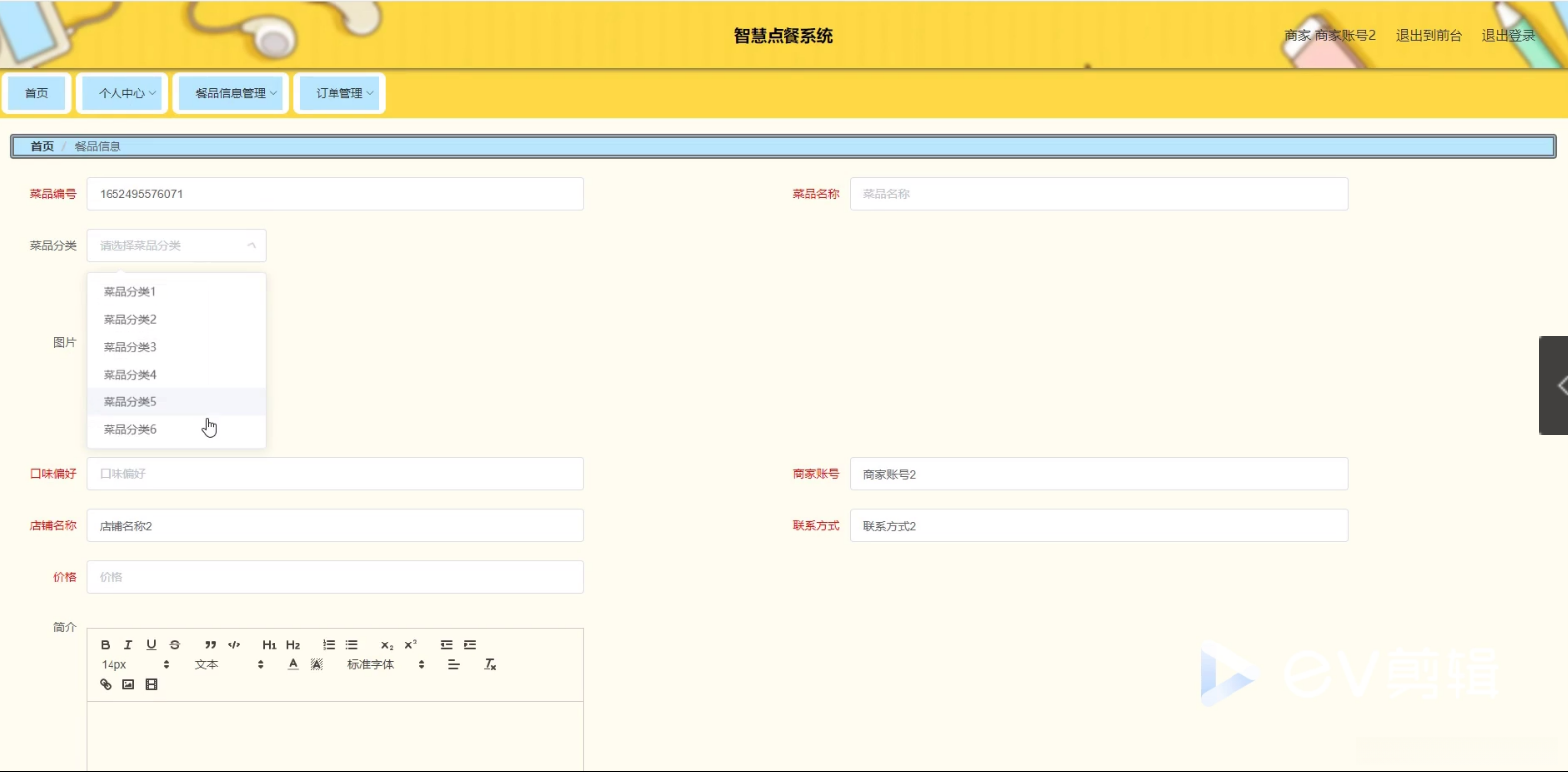
Task: Open the 文本 heading style dropdown
Action: click(229, 664)
